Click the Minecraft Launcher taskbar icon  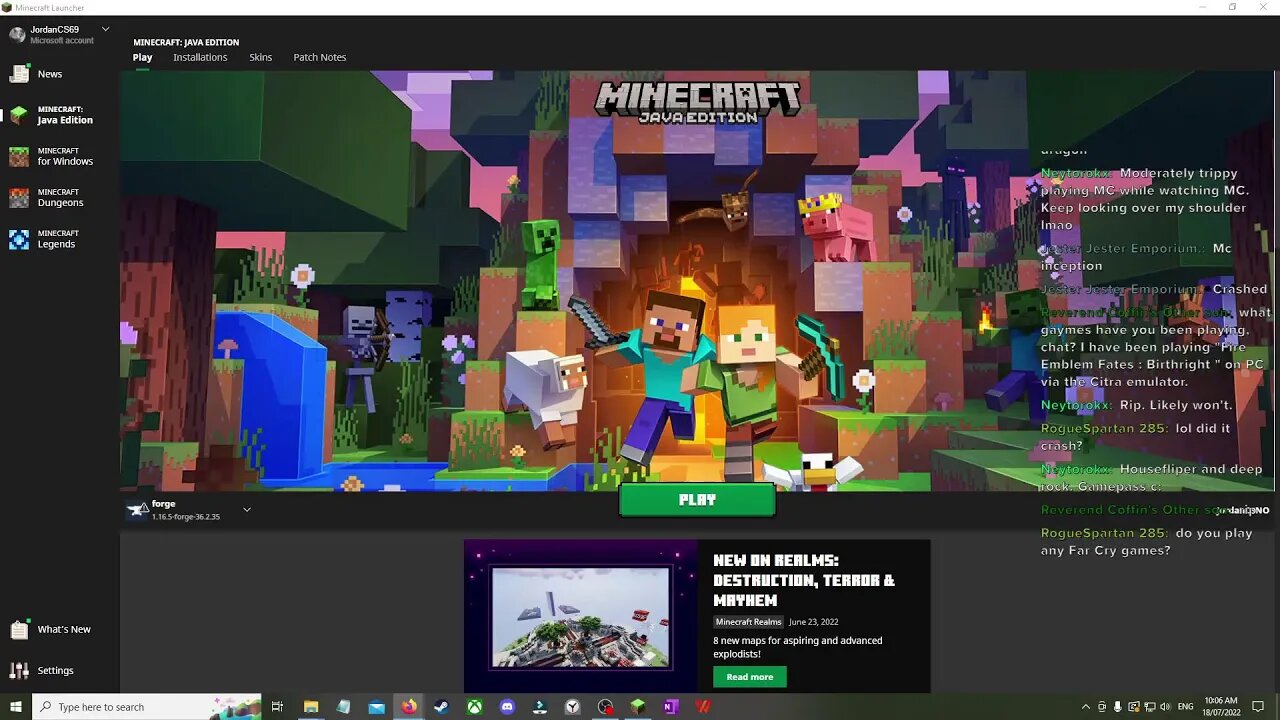pos(637,707)
